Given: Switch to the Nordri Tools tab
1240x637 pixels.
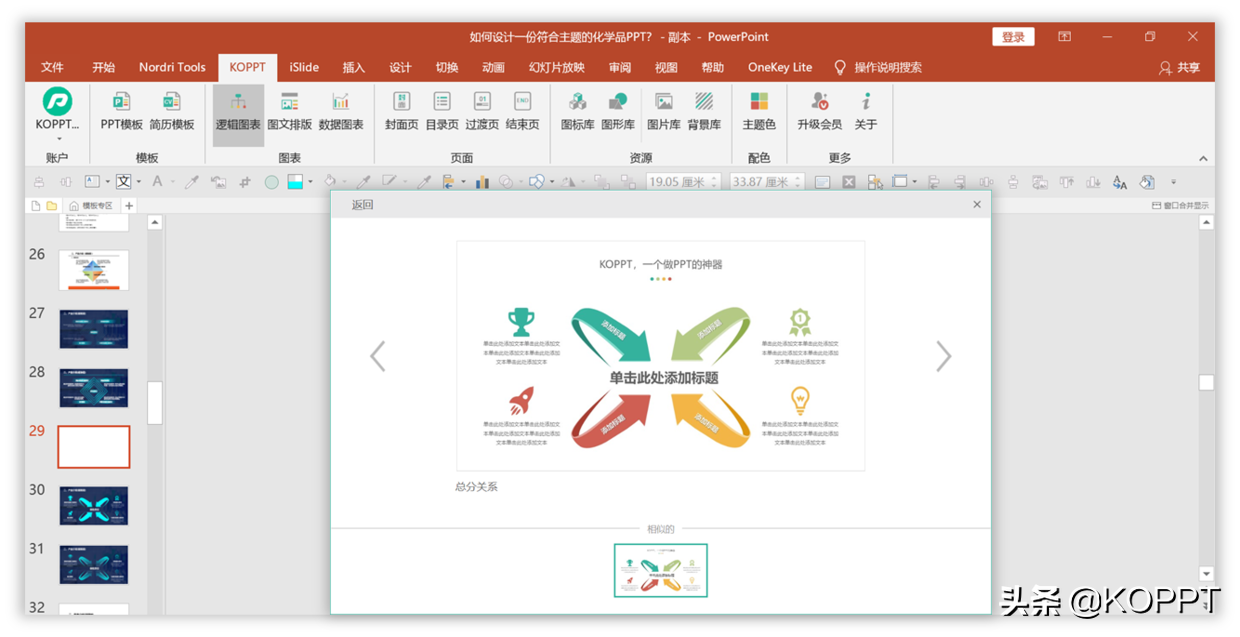Looking at the screenshot, I should (x=172, y=67).
